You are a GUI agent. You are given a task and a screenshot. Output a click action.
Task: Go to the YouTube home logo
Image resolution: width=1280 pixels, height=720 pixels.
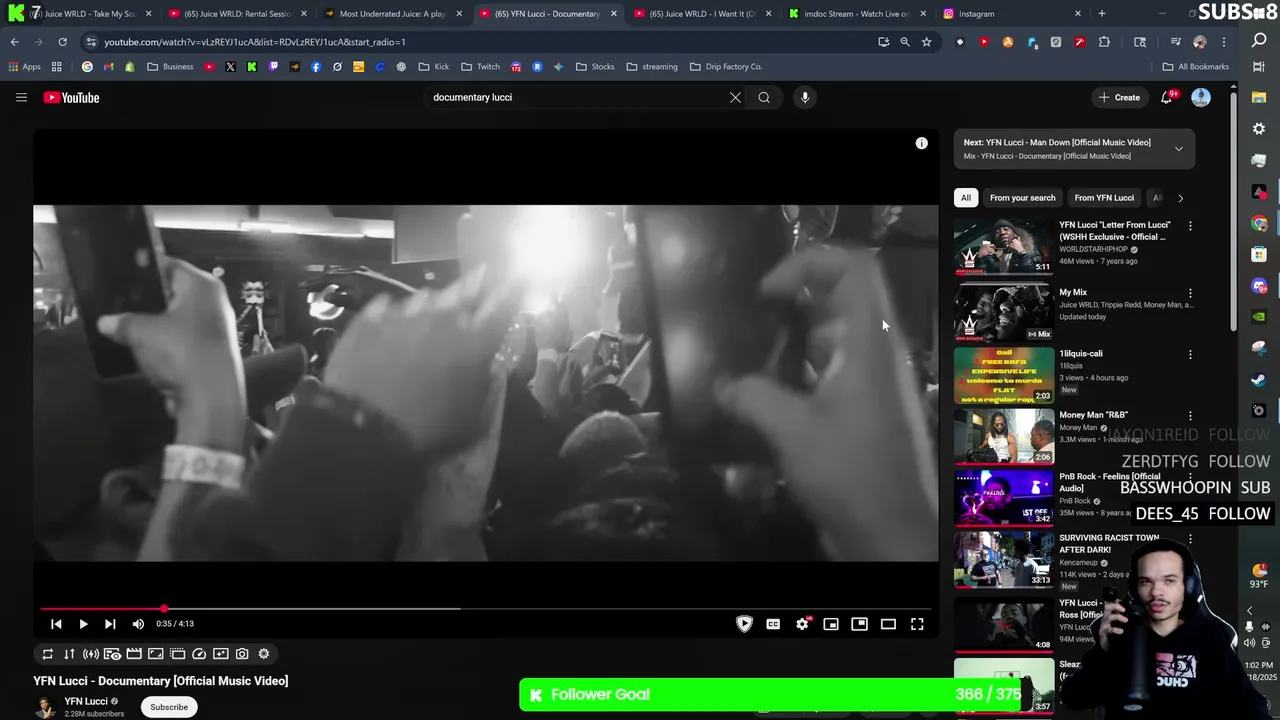point(71,97)
